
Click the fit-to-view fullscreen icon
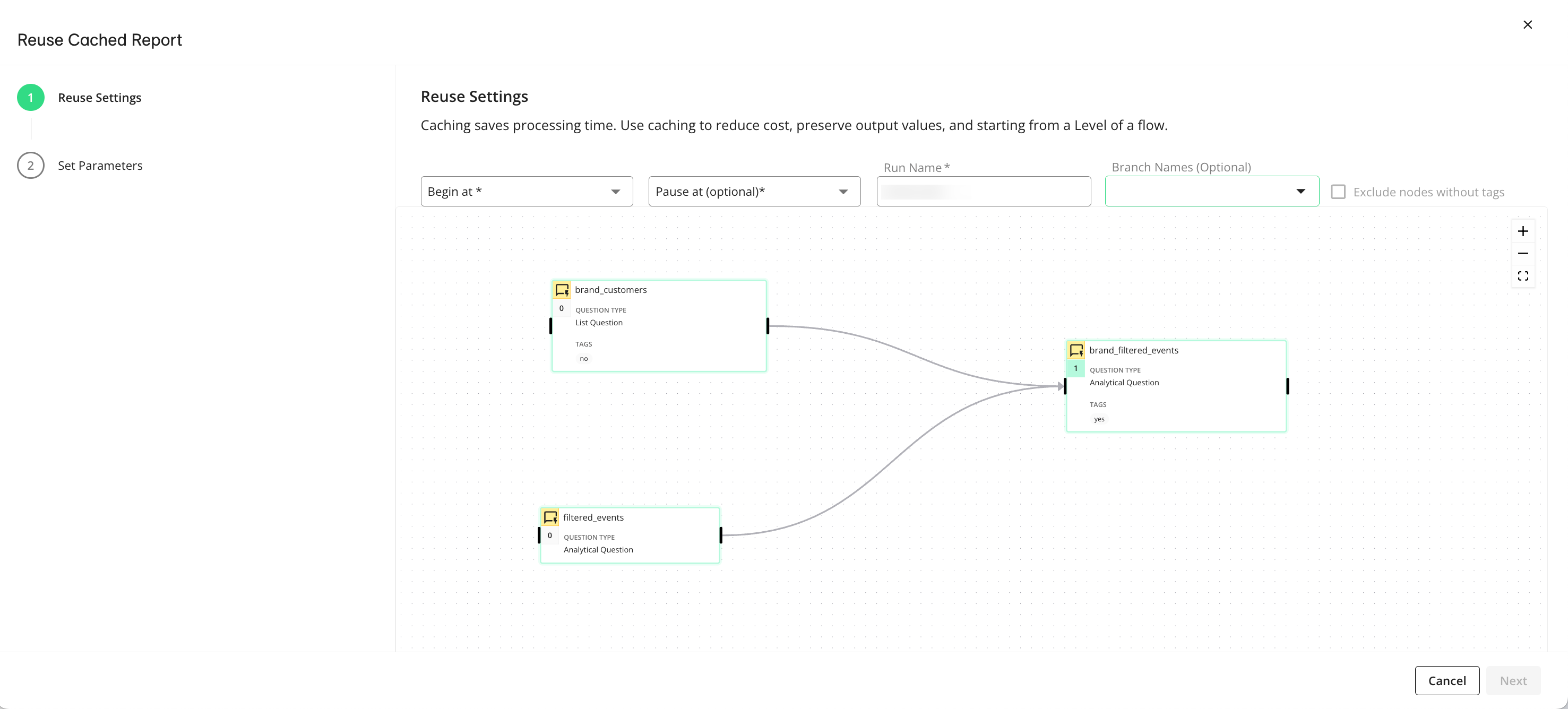pyautogui.click(x=1522, y=275)
